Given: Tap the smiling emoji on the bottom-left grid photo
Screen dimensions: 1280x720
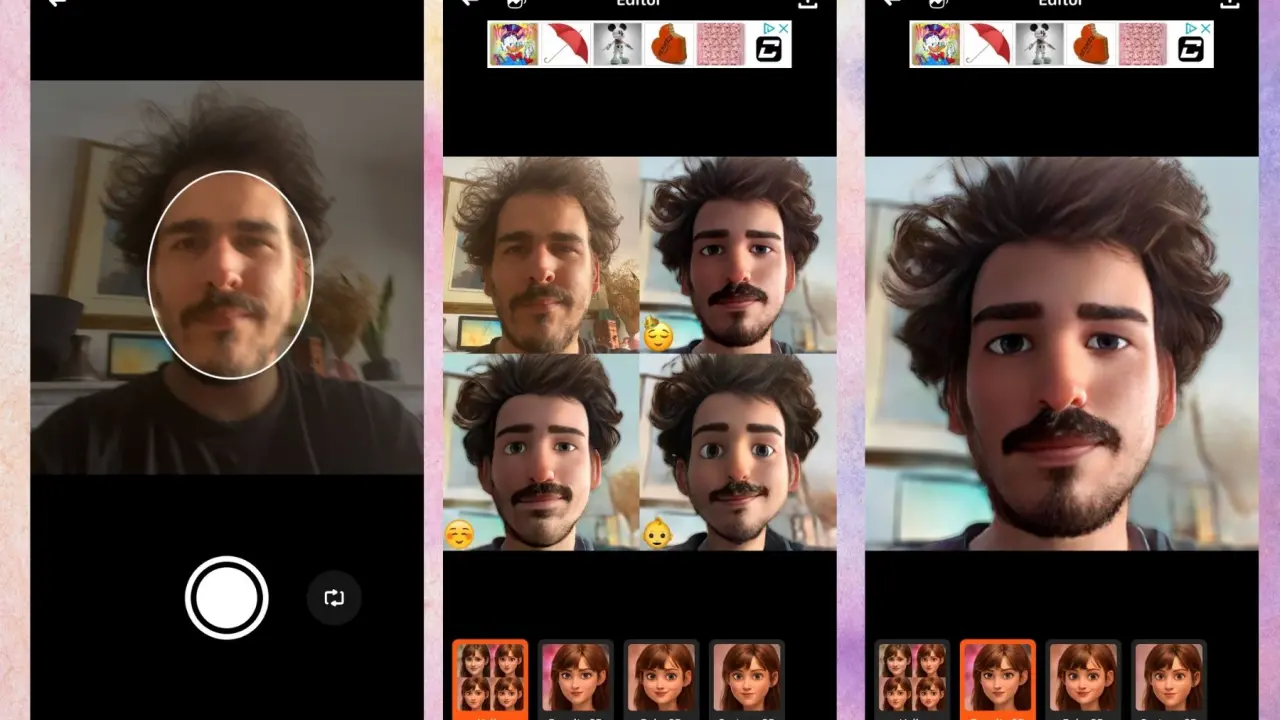Looking at the screenshot, I should point(459,534).
